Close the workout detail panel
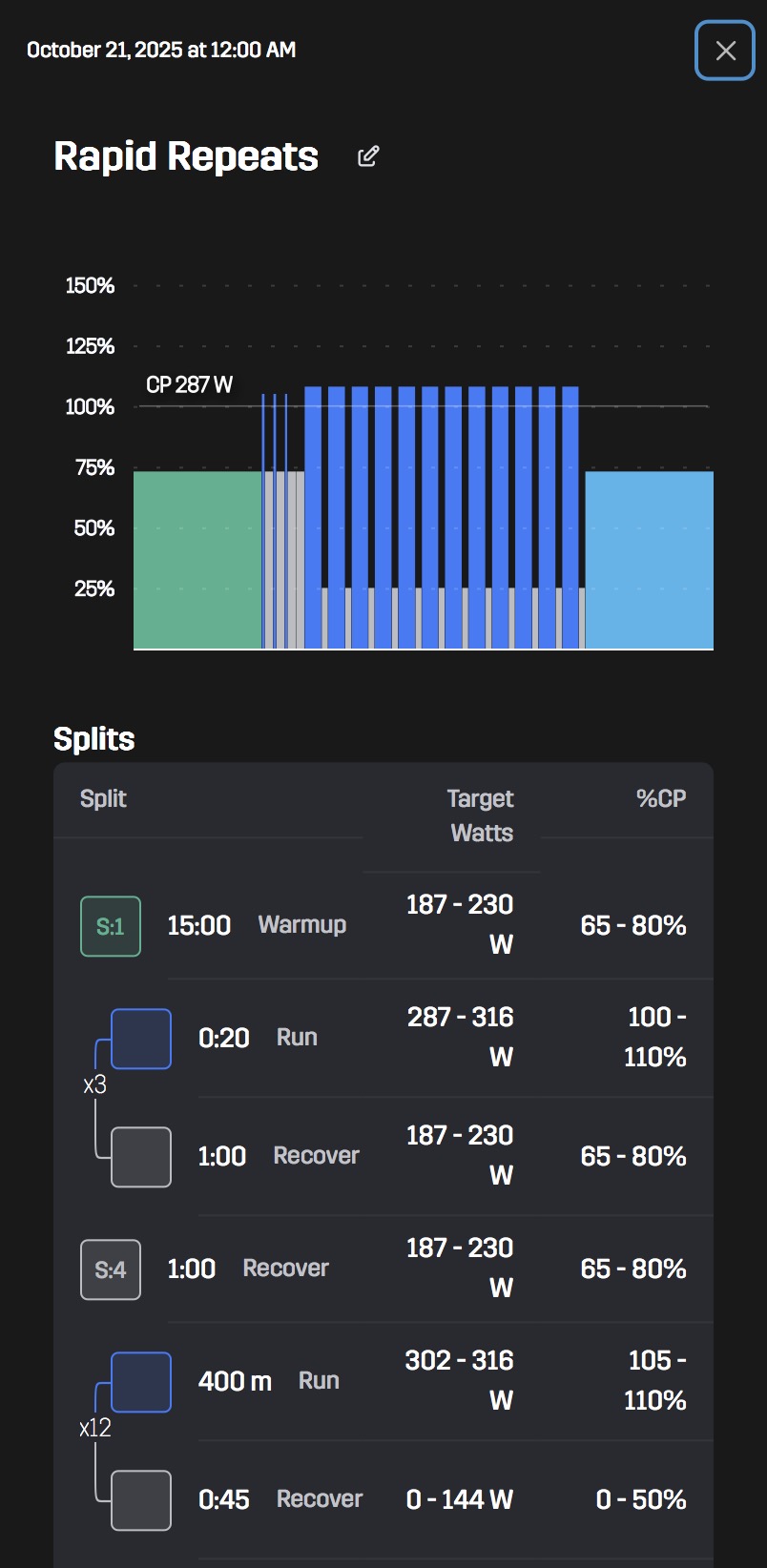Viewport: 767px width, 1568px height. click(x=725, y=51)
